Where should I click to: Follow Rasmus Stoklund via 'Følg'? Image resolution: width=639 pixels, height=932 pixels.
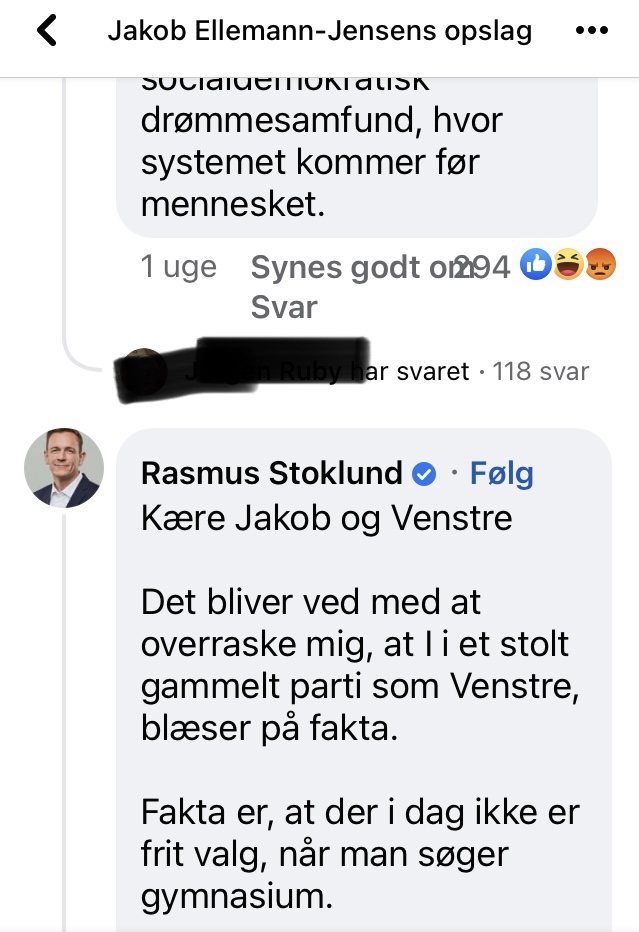pyautogui.click(x=501, y=473)
